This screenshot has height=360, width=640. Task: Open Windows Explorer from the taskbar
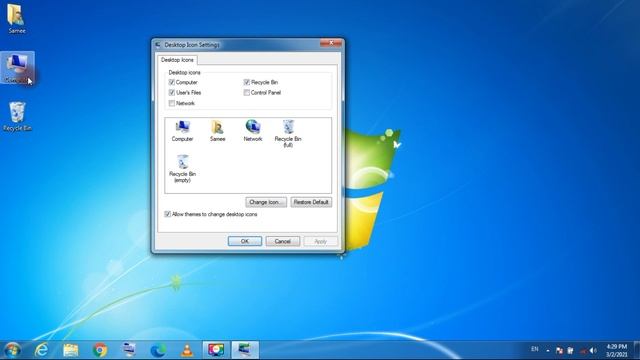coord(71,350)
